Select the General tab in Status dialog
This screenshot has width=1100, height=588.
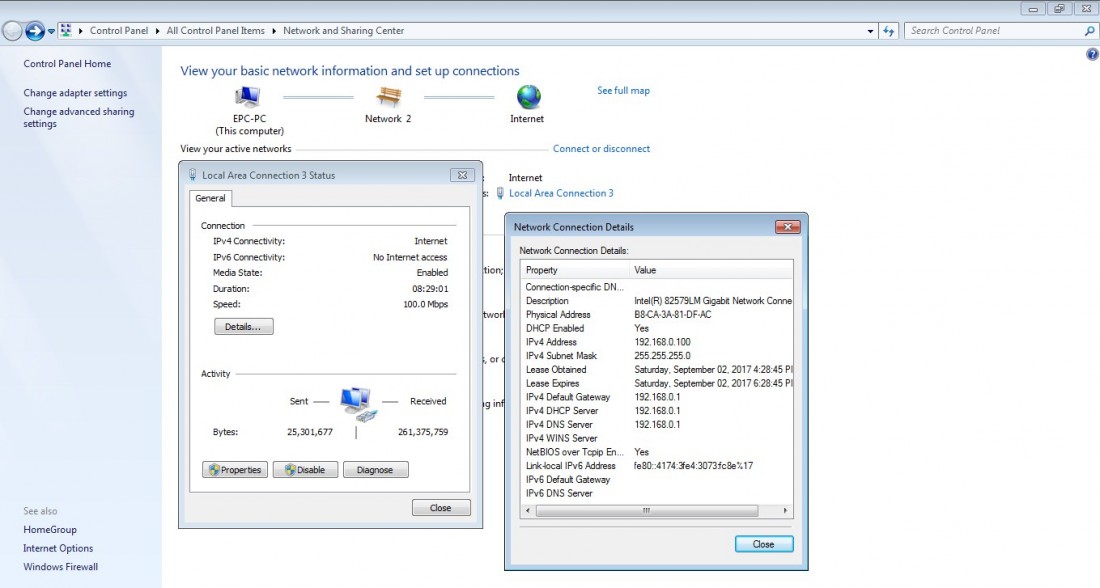[x=210, y=199]
